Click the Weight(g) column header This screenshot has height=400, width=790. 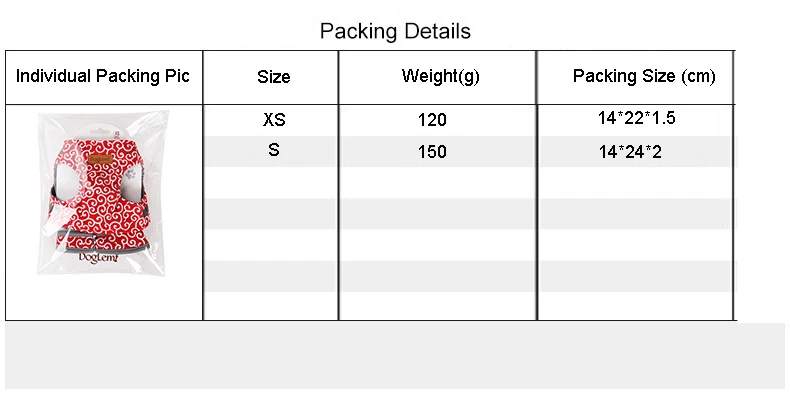[440, 77]
